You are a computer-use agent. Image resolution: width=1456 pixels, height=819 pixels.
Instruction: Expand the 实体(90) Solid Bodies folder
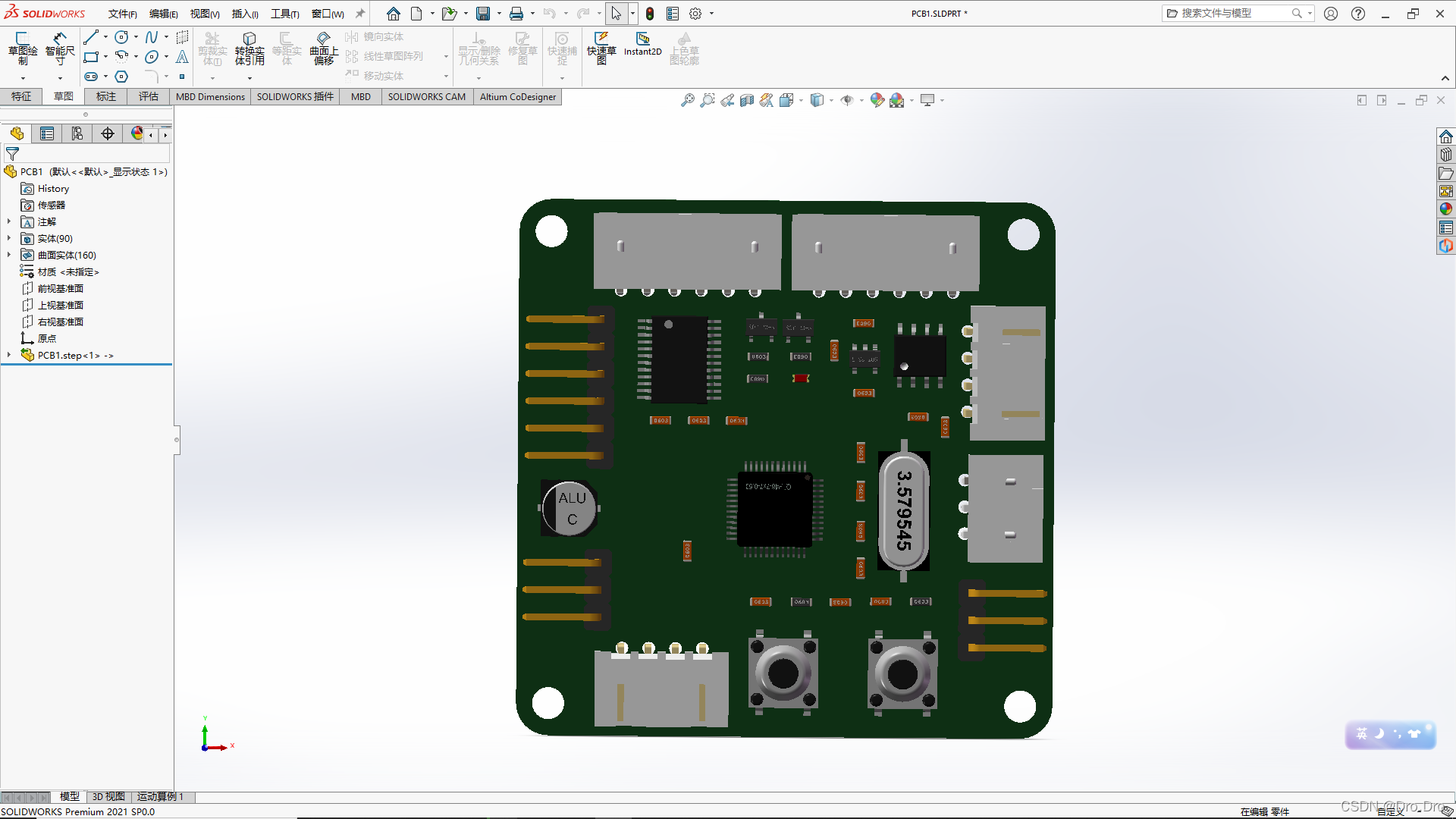pyautogui.click(x=9, y=238)
